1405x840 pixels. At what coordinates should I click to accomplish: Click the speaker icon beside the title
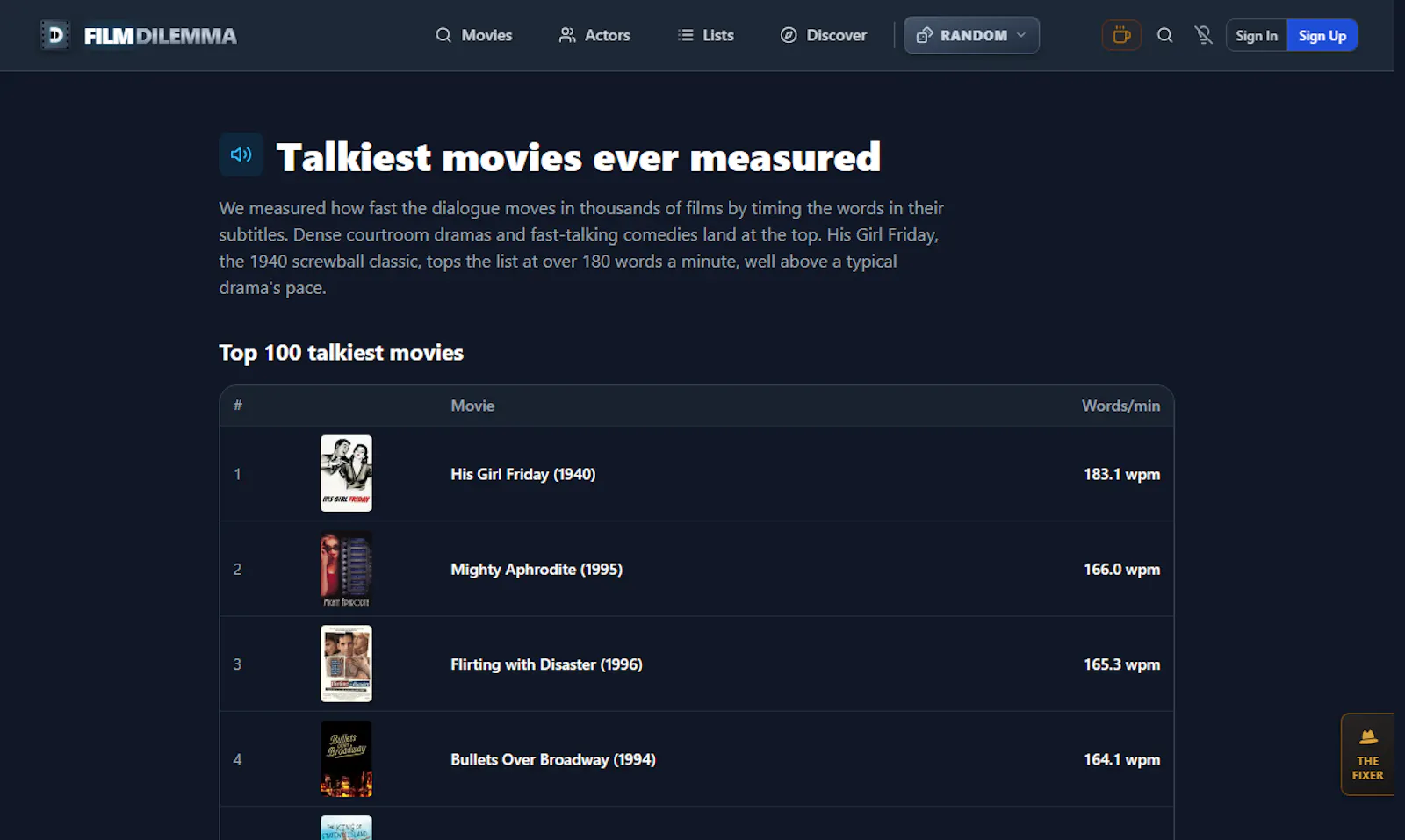(x=241, y=154)
